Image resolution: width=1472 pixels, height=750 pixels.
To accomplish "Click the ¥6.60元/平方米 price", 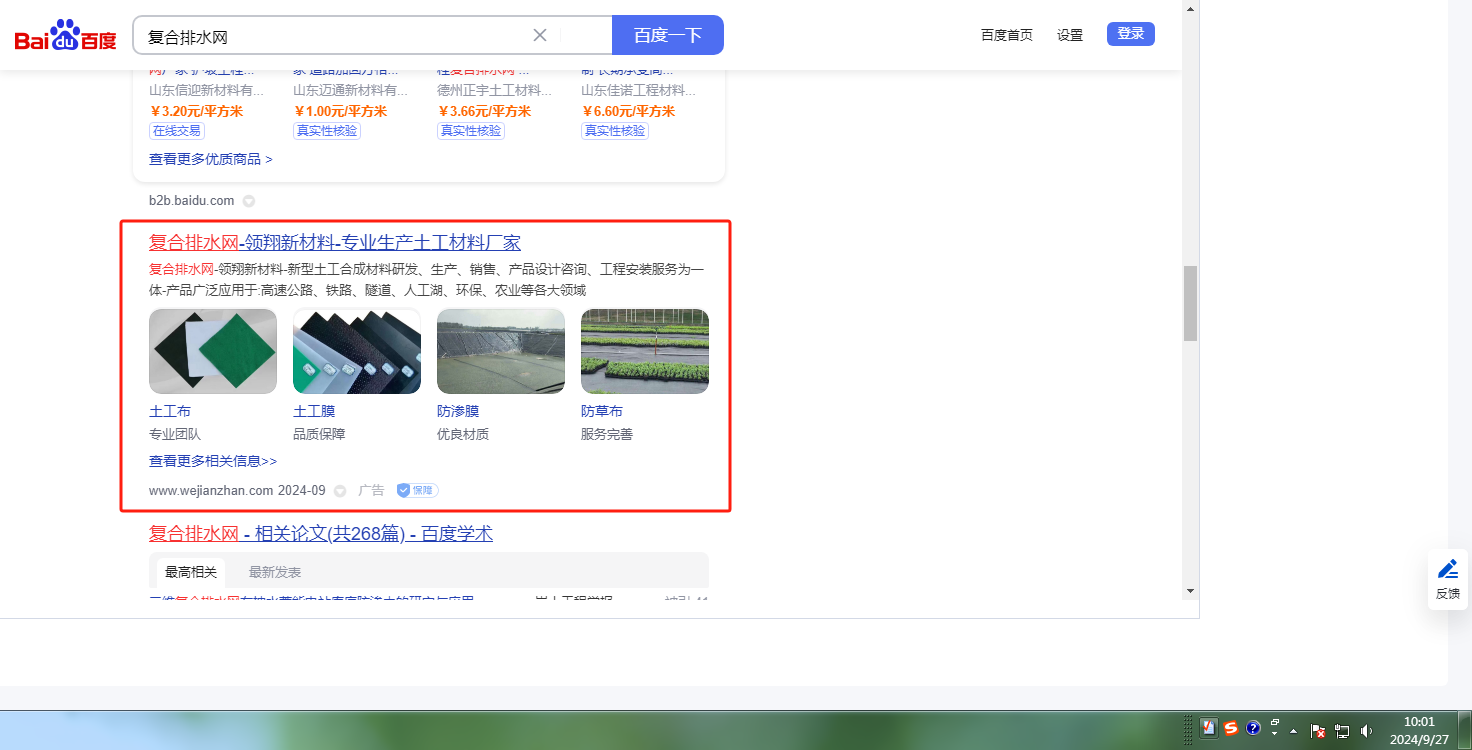I will click(628, 111).
